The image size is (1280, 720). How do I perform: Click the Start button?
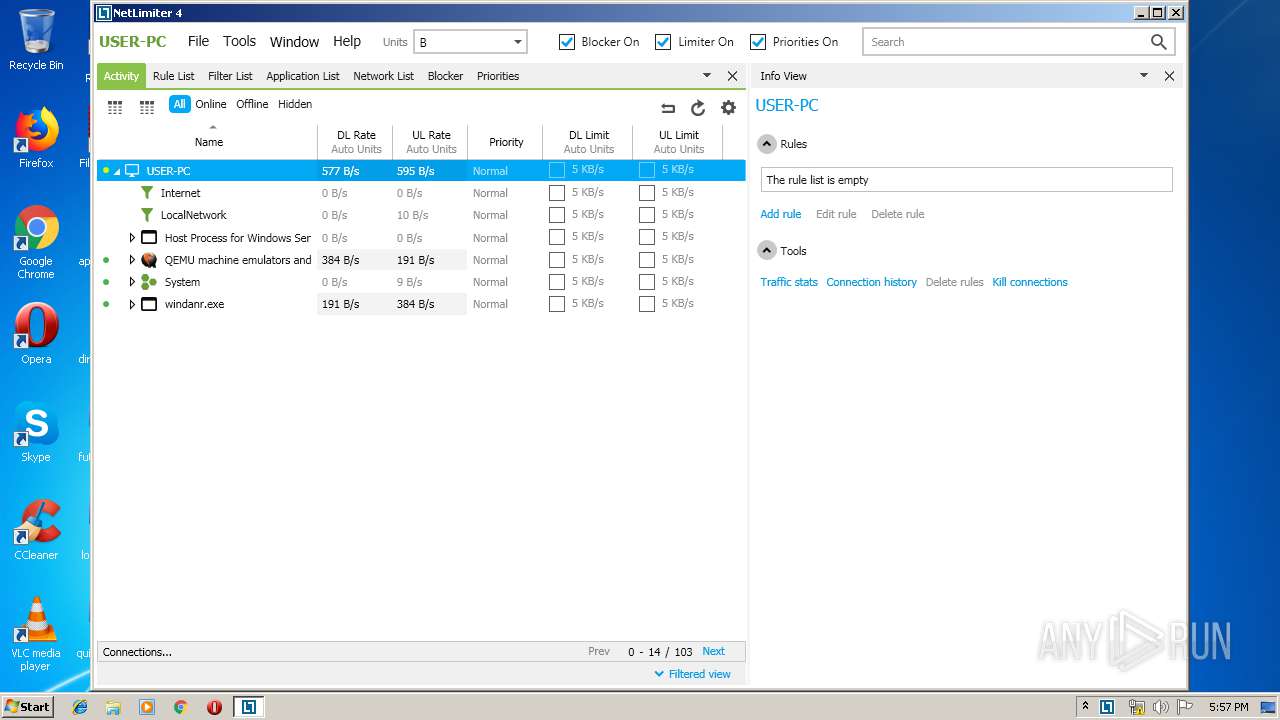pos(27,707)
